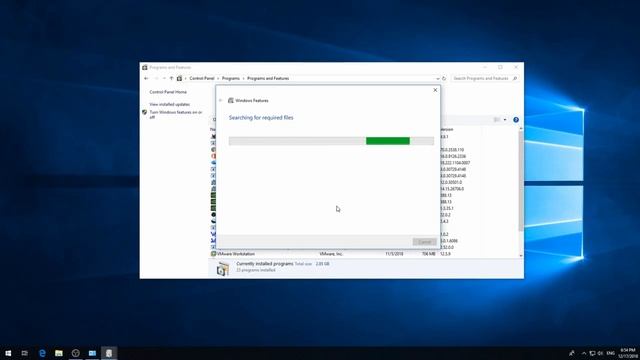The image size is (640, 360).
Task: Click the Currently installed programs icon
Action: point(223,269)
